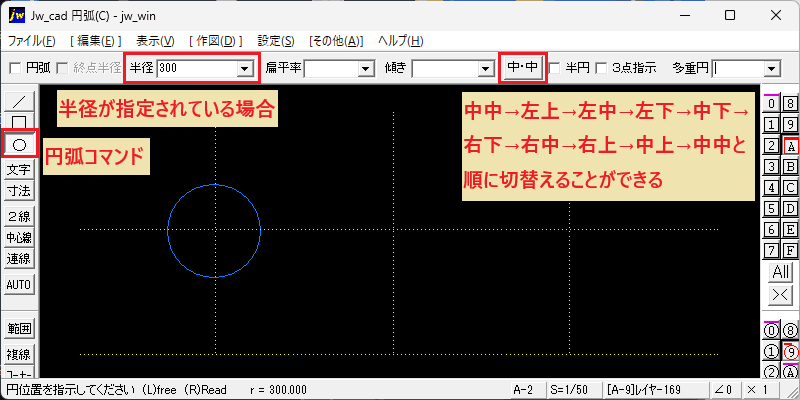
Task: Open the その他(A) menu
Action: (x=336, y=41)
